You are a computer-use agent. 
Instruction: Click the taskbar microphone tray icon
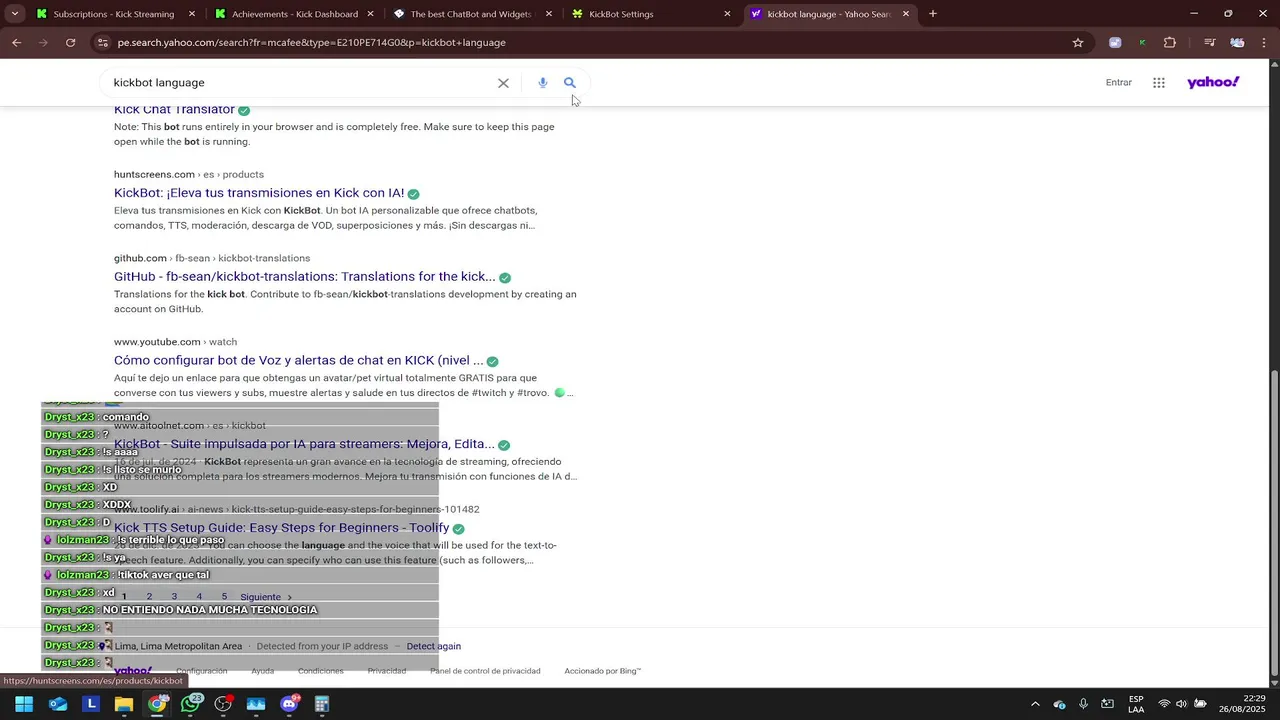(x=1083, y=704)
